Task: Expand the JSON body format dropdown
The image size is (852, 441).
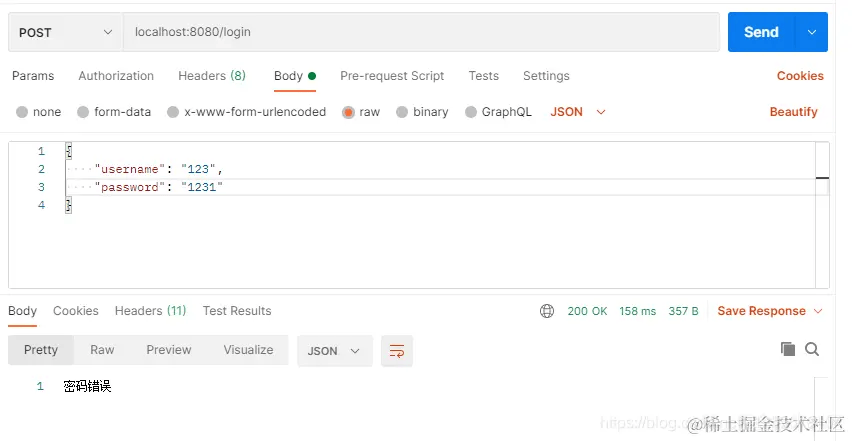Action: click(x=579, y=112)
